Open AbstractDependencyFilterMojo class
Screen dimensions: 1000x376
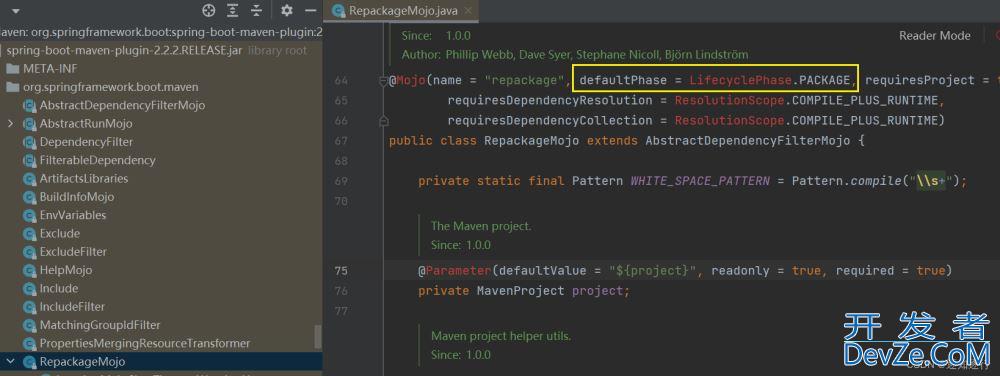coord(122,105)
